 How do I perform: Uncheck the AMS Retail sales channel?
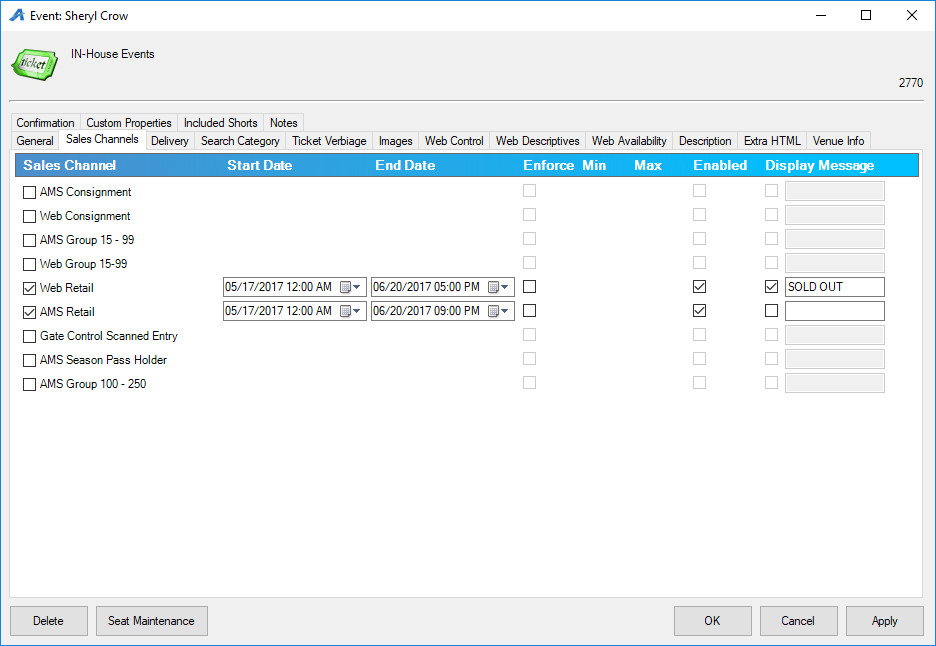tap(29, 312)
